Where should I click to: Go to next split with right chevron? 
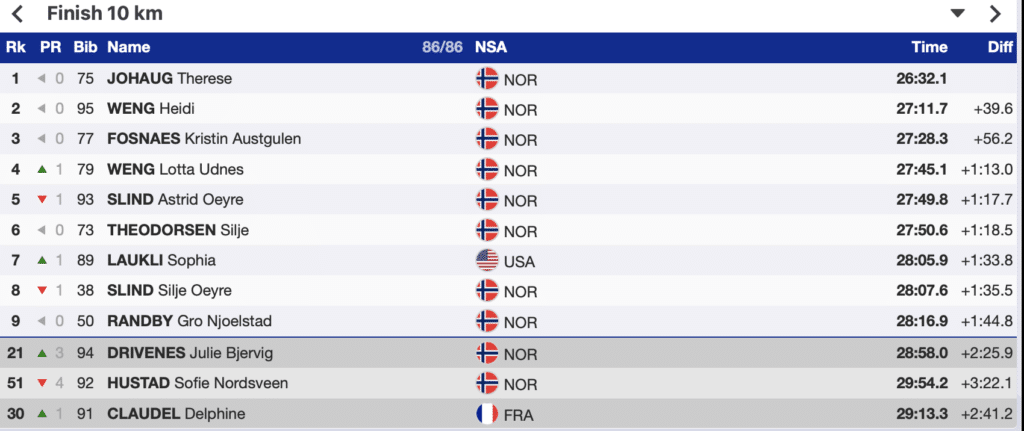[995, 14]
